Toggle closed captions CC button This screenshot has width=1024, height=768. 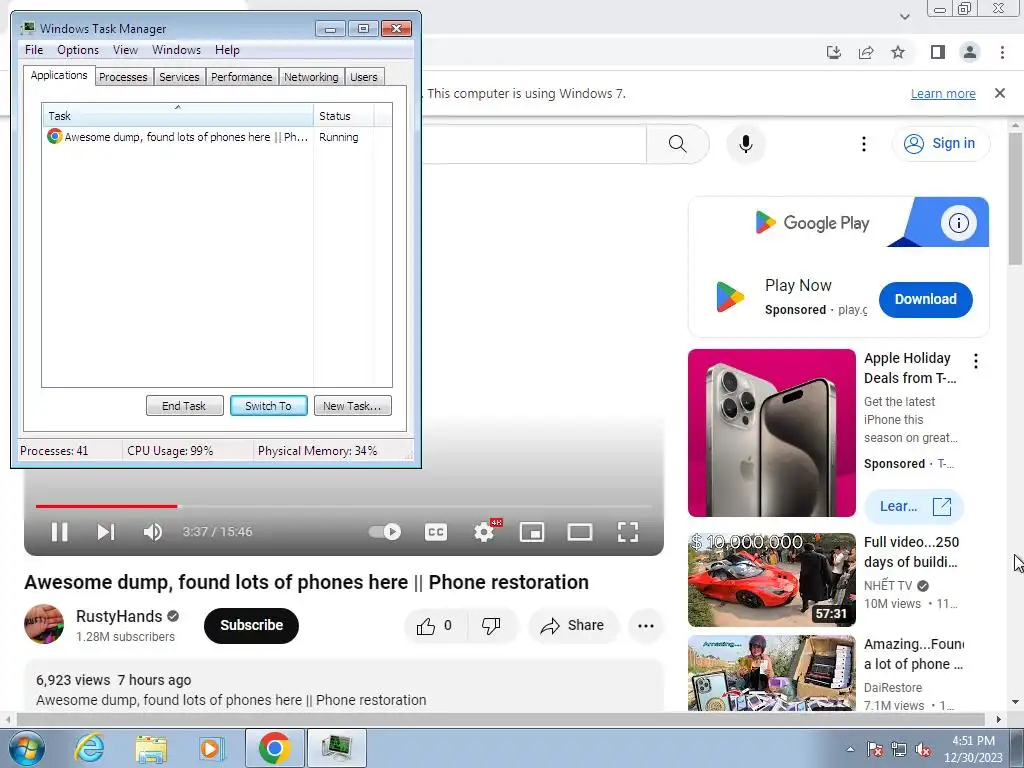(x=436, y=532)
